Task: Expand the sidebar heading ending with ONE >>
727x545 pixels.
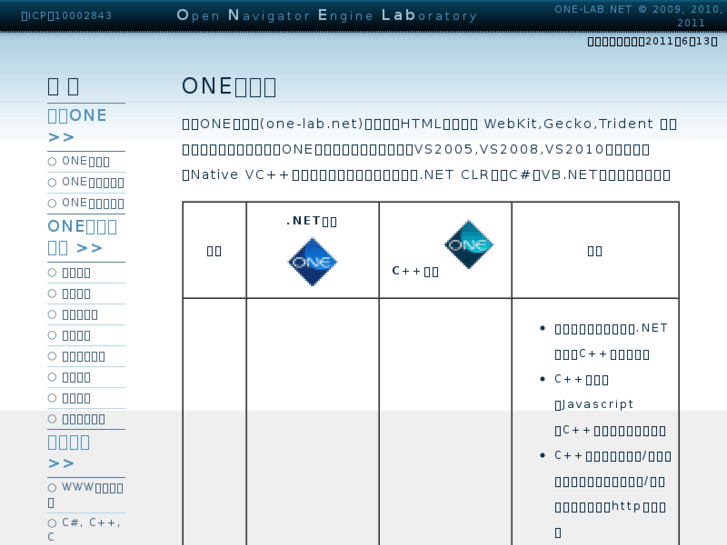Action: pyautogui.click(x=77, y=126)
